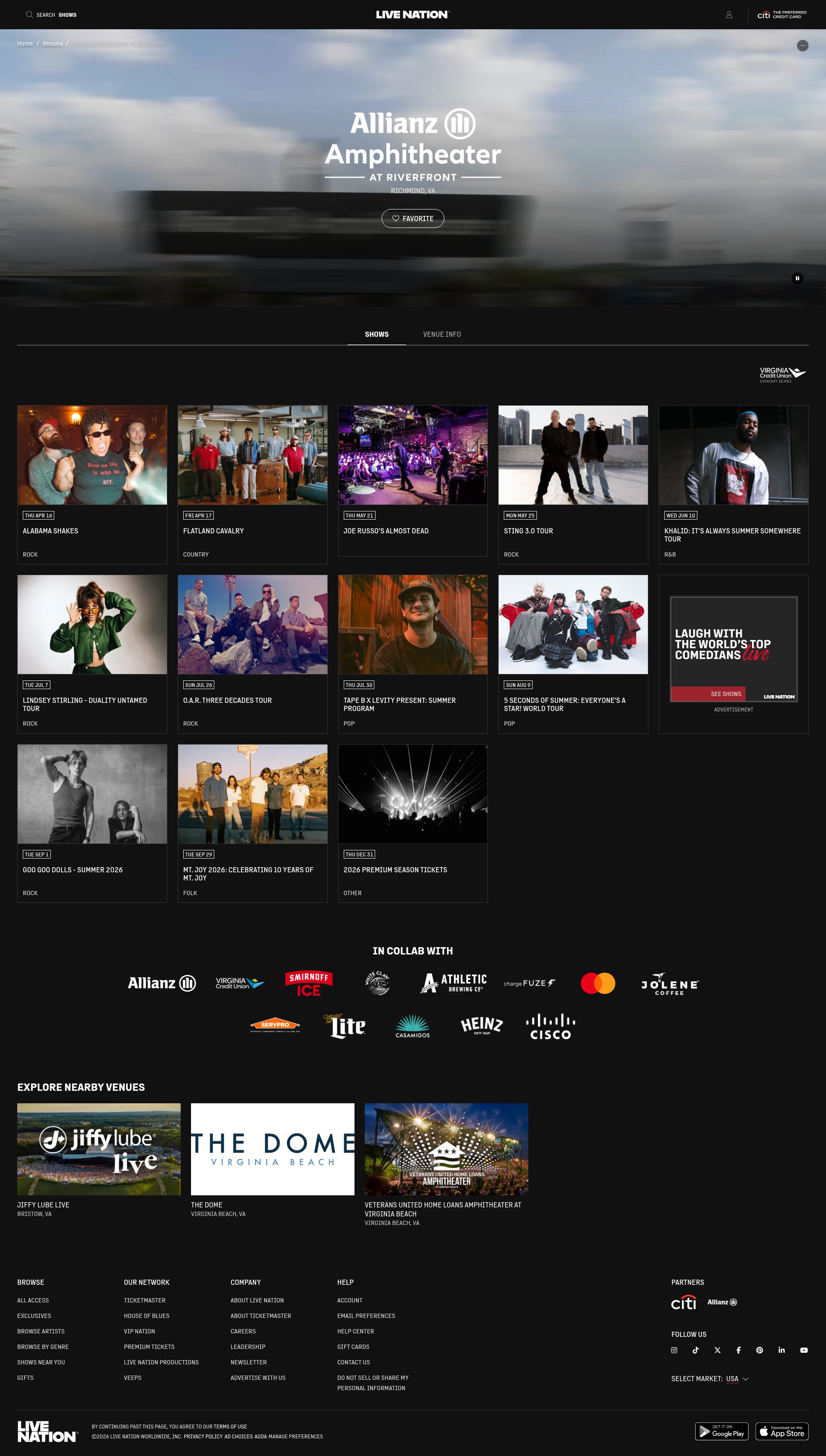
Task: Open The Dome Virginia Beach venue thumbnail
Action: click(272, 1149)
